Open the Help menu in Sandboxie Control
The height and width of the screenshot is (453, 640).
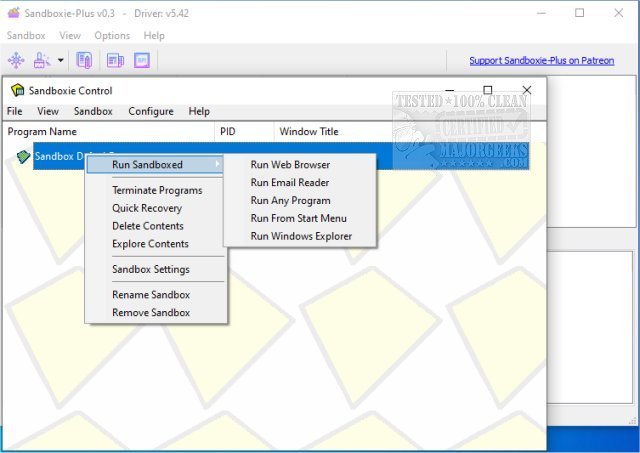[x=199, y=111]
